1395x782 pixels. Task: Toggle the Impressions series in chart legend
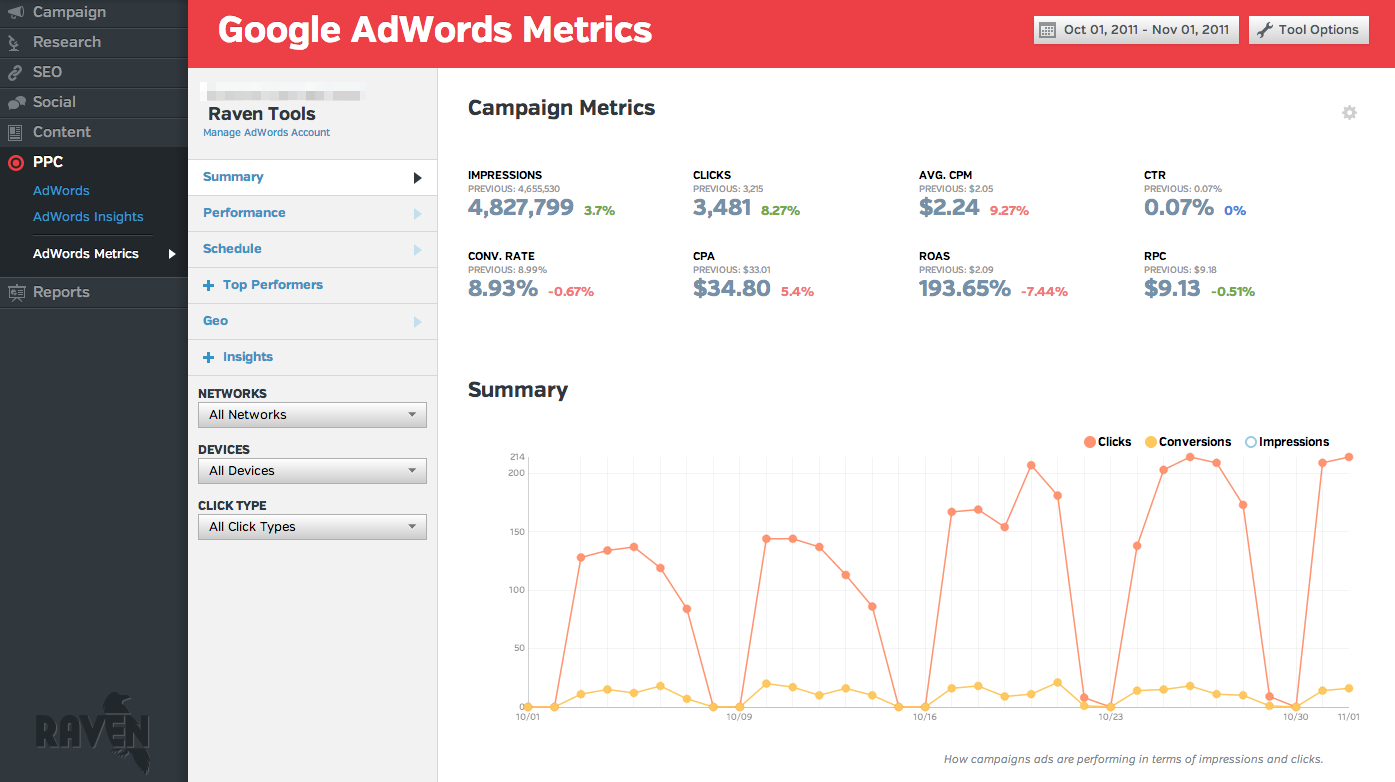(1287, 442)
